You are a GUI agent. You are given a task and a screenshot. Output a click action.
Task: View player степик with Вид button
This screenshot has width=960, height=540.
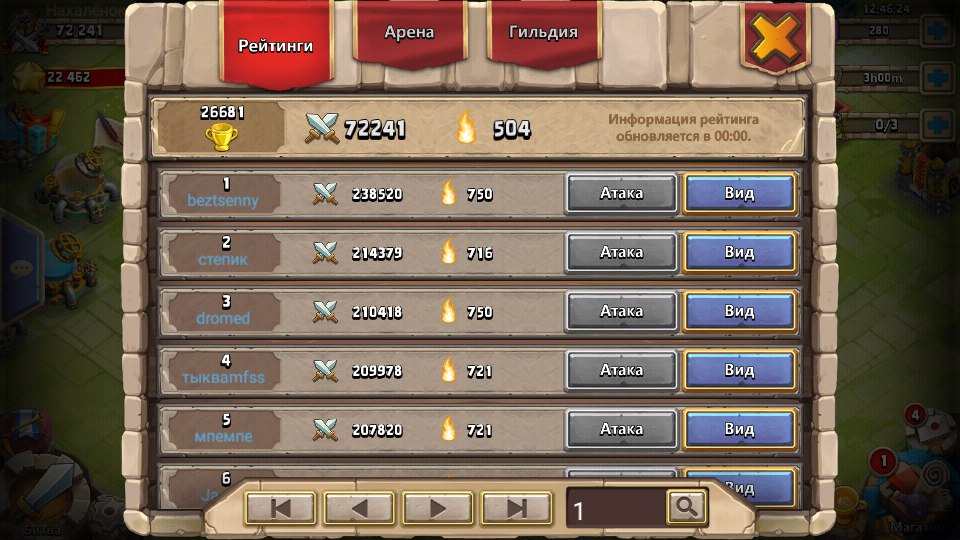(x=740, y=252)
